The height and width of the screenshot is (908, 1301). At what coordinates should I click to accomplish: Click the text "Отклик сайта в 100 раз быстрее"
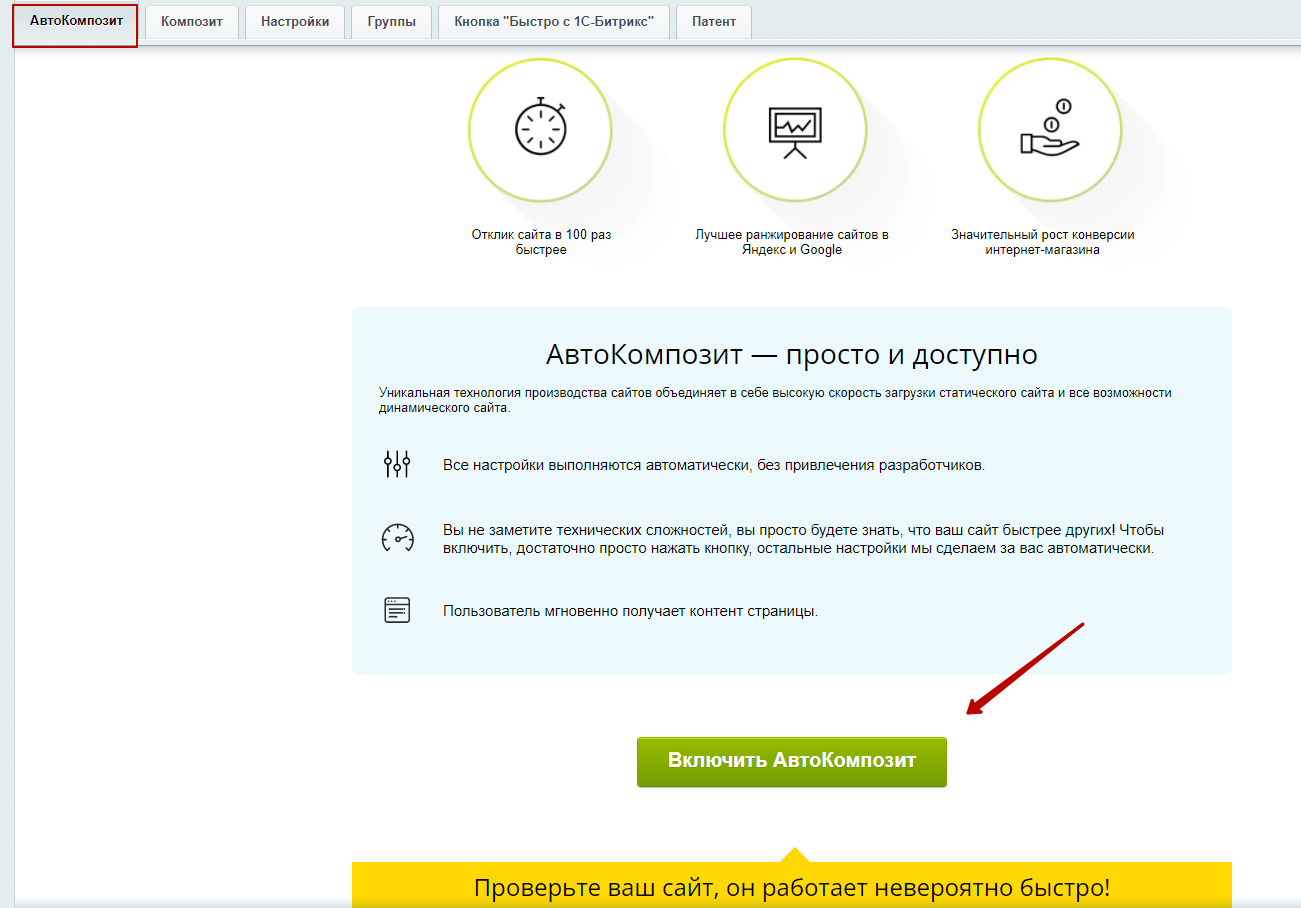coord(541,242)
